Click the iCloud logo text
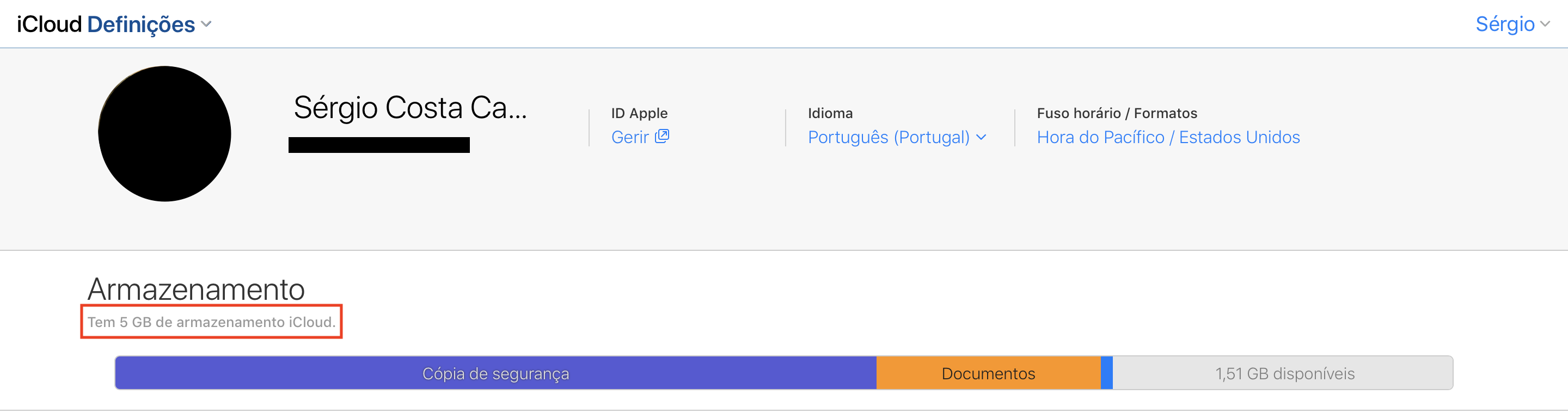 pos(48,24)
